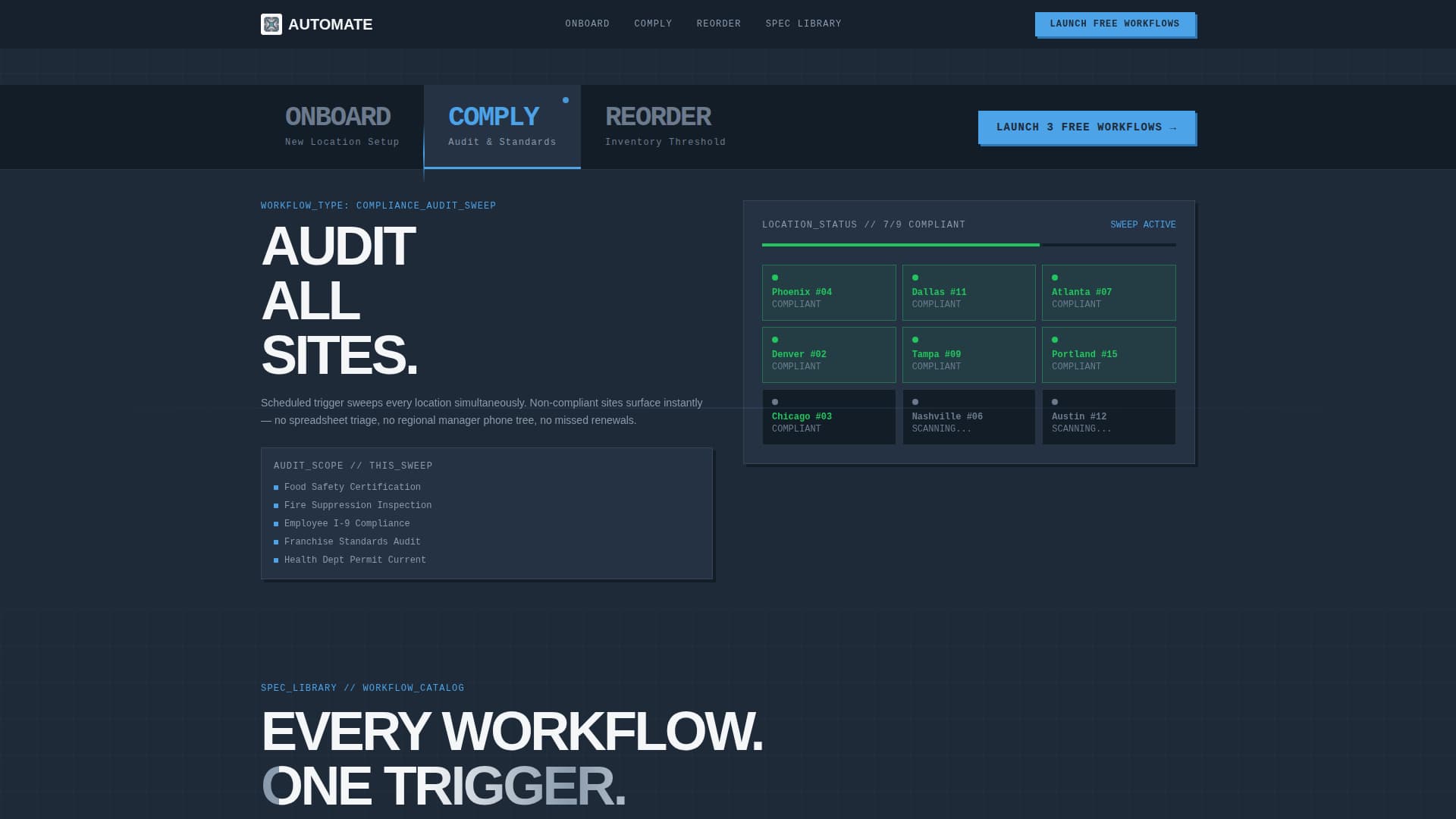Switch to the REORDER Inventory Threshold tab
The image size is (1456, 819).
click(x=658, y=126)
